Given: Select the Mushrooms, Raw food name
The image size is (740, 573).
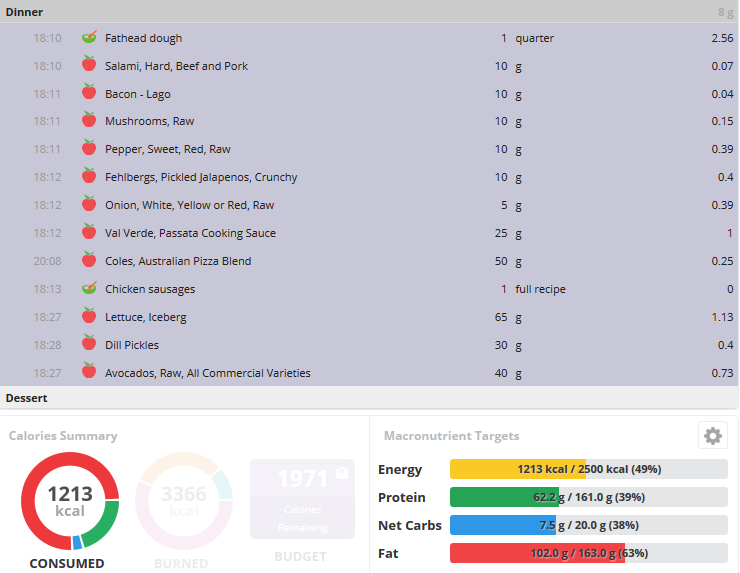Looking at the screenshot, I should [150, 121].
